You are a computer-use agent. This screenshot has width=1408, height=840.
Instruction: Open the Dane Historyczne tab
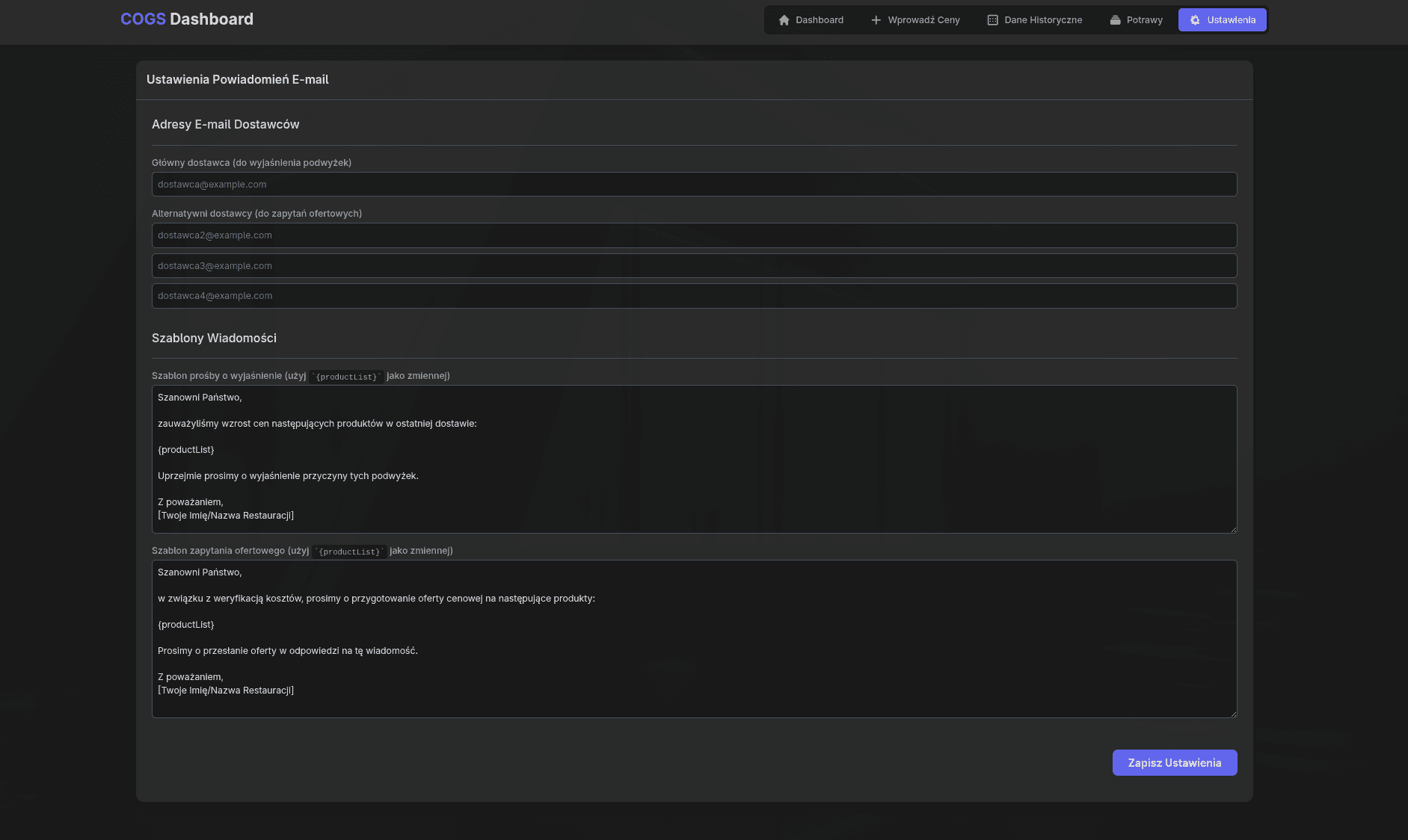1042,20
